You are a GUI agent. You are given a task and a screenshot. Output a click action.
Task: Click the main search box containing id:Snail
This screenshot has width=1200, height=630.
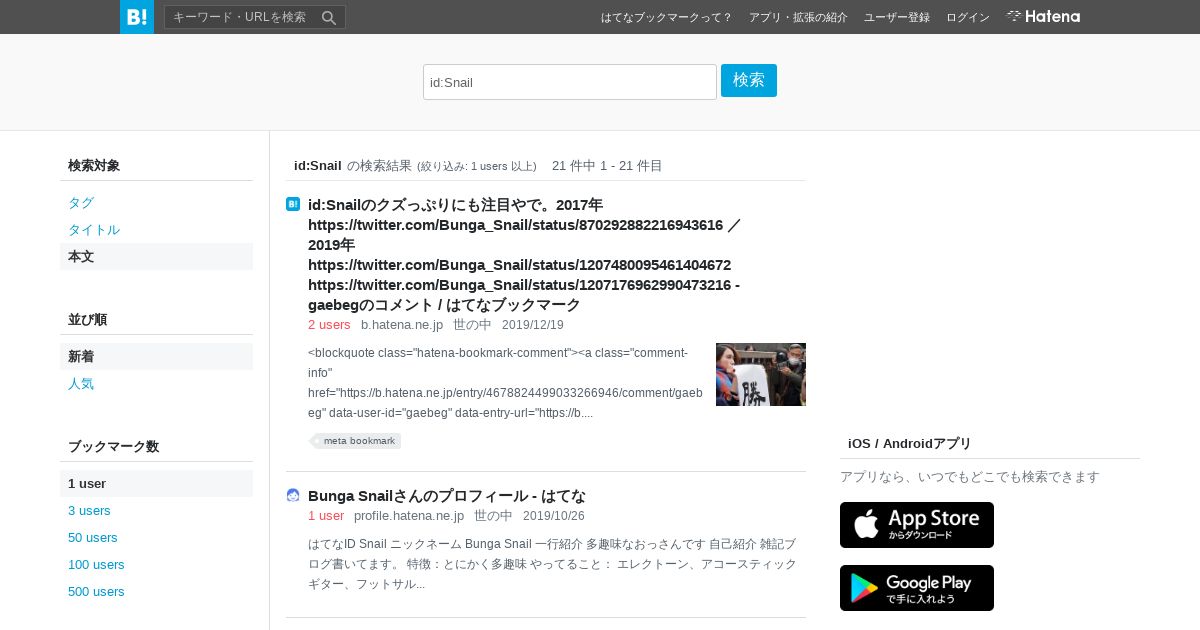[x=570, y=82]
